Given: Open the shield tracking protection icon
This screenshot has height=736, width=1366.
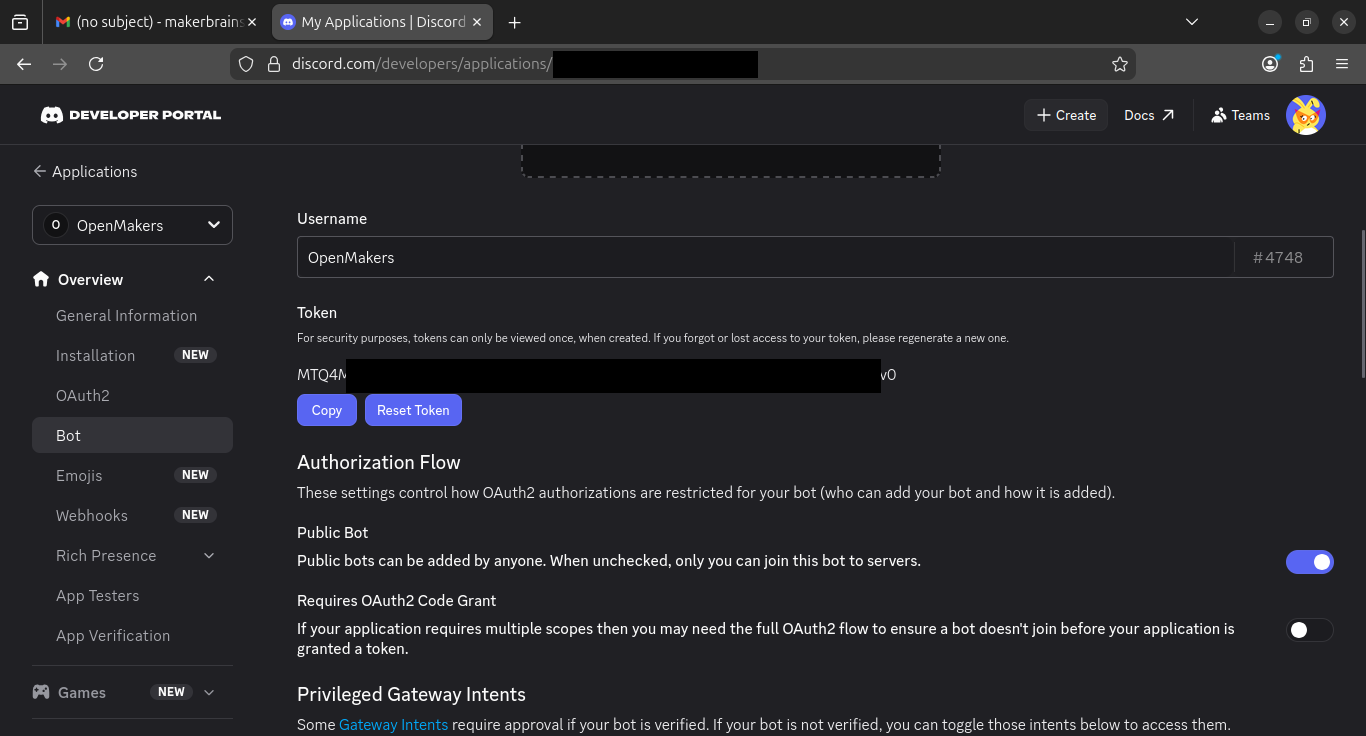Looking at the screenshot, I should 245,63.
